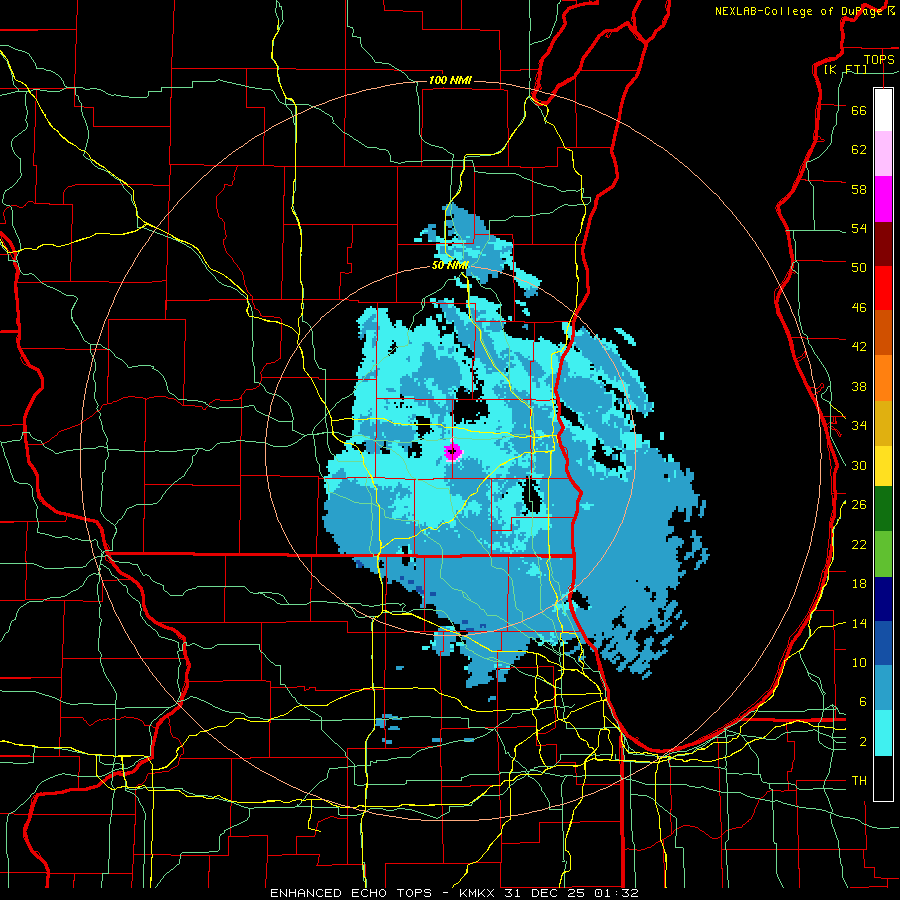
Task: Click the magenta KMKX radar site marker
Action: click(x=452, y=452)
